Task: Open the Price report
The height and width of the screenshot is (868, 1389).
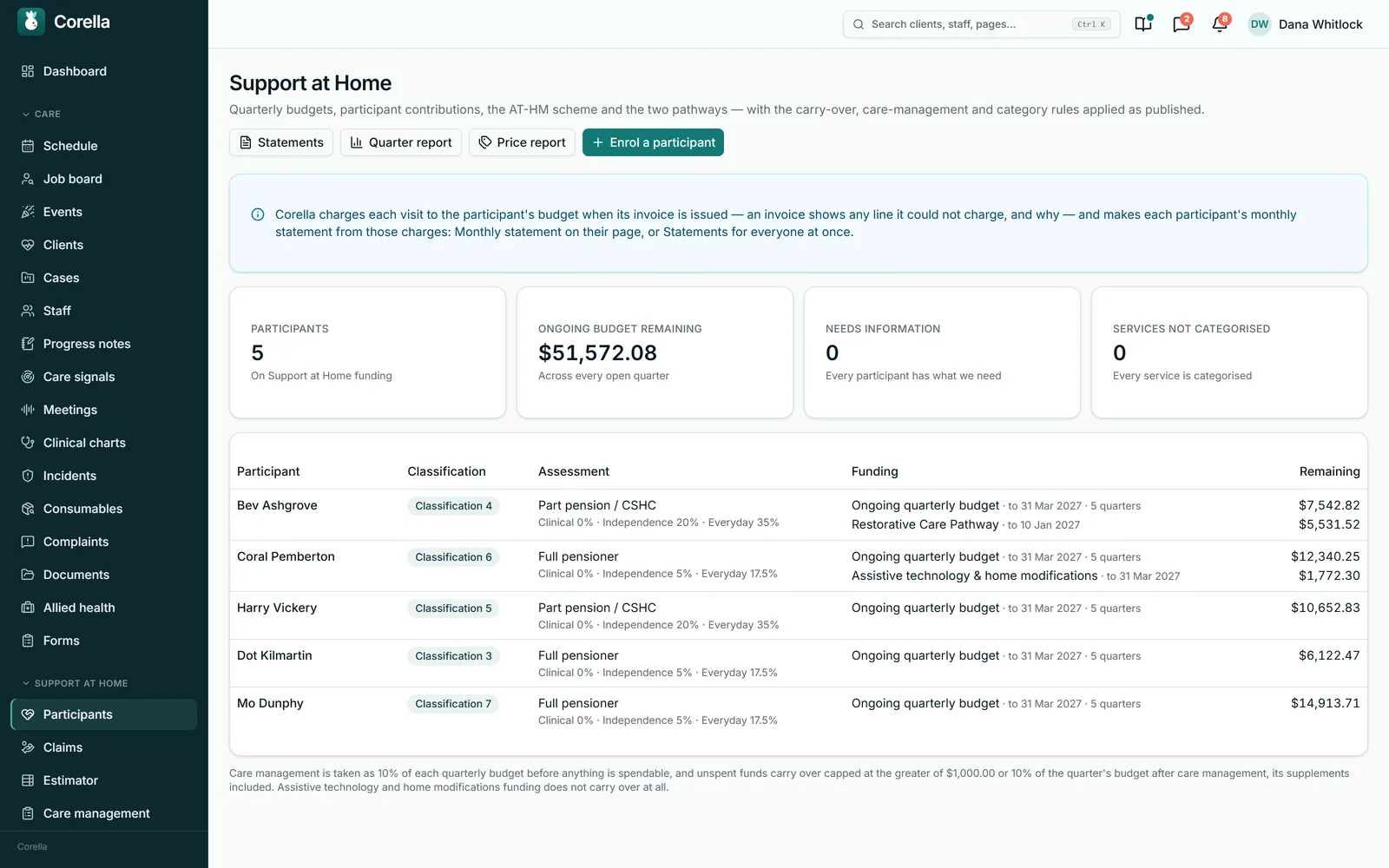Action: 522,142
